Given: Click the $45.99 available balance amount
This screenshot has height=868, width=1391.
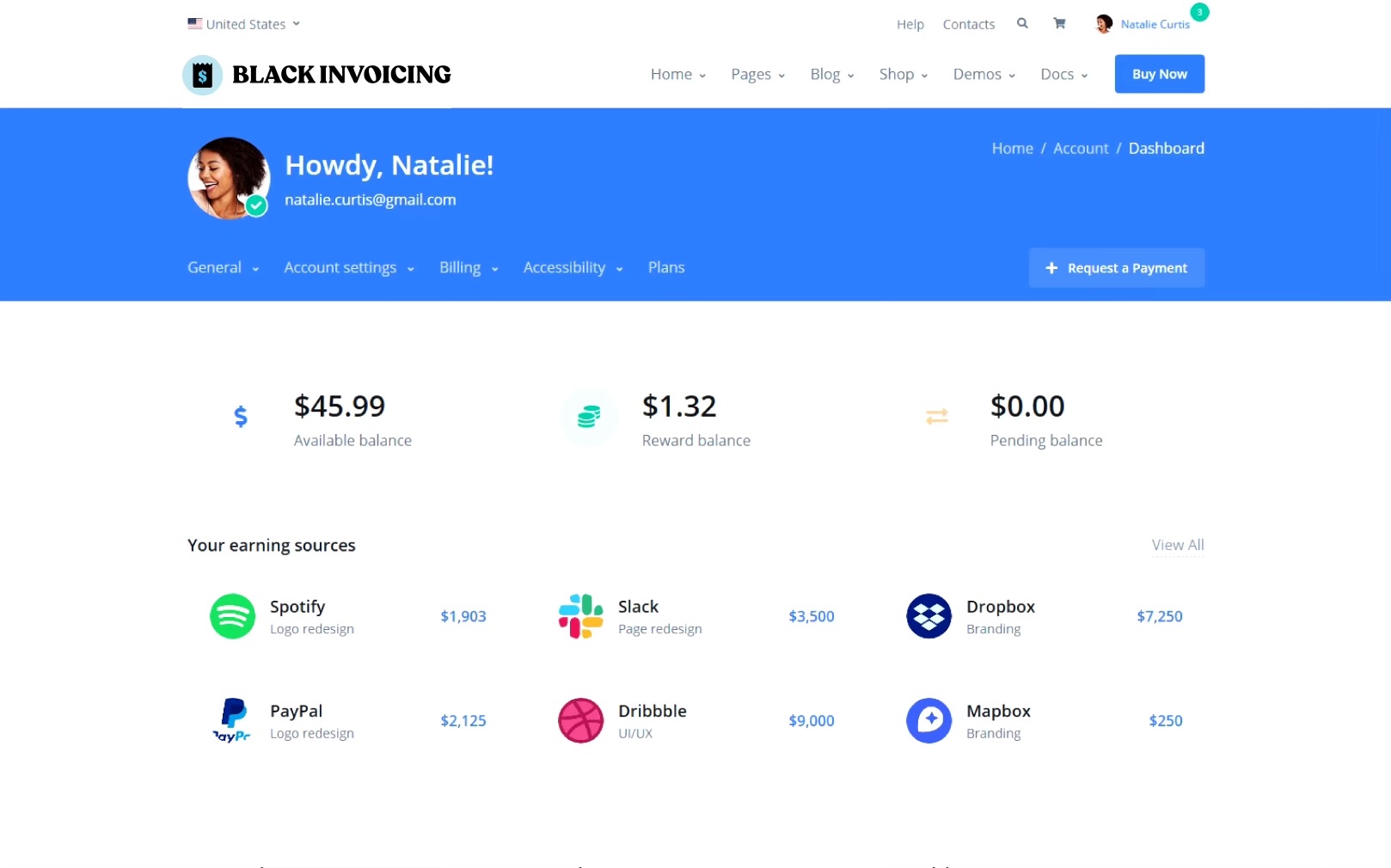Looking at the screenshot, I should coord(340,406).
